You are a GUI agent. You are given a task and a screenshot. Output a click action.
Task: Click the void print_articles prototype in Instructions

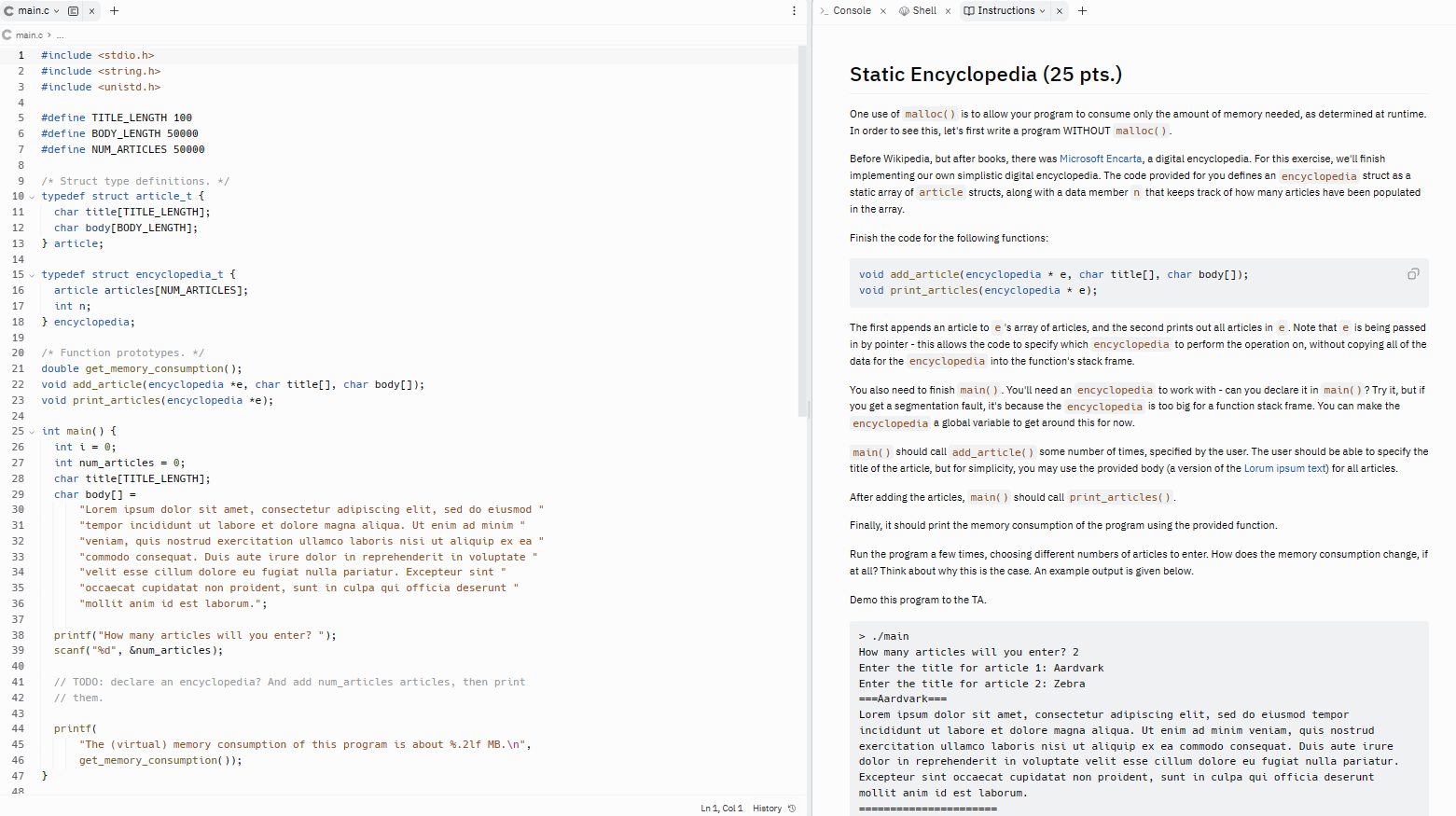point(978,290)
